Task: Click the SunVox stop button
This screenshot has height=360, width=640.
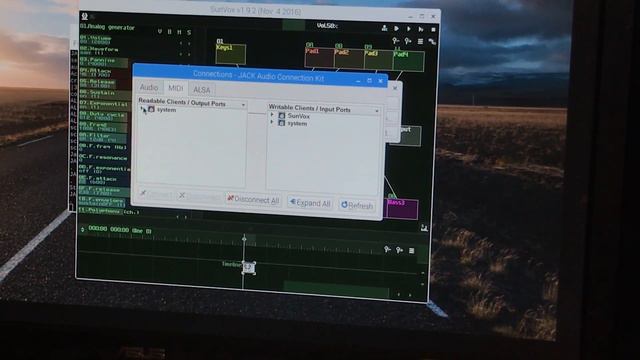Action: click(x=433, y=29)
